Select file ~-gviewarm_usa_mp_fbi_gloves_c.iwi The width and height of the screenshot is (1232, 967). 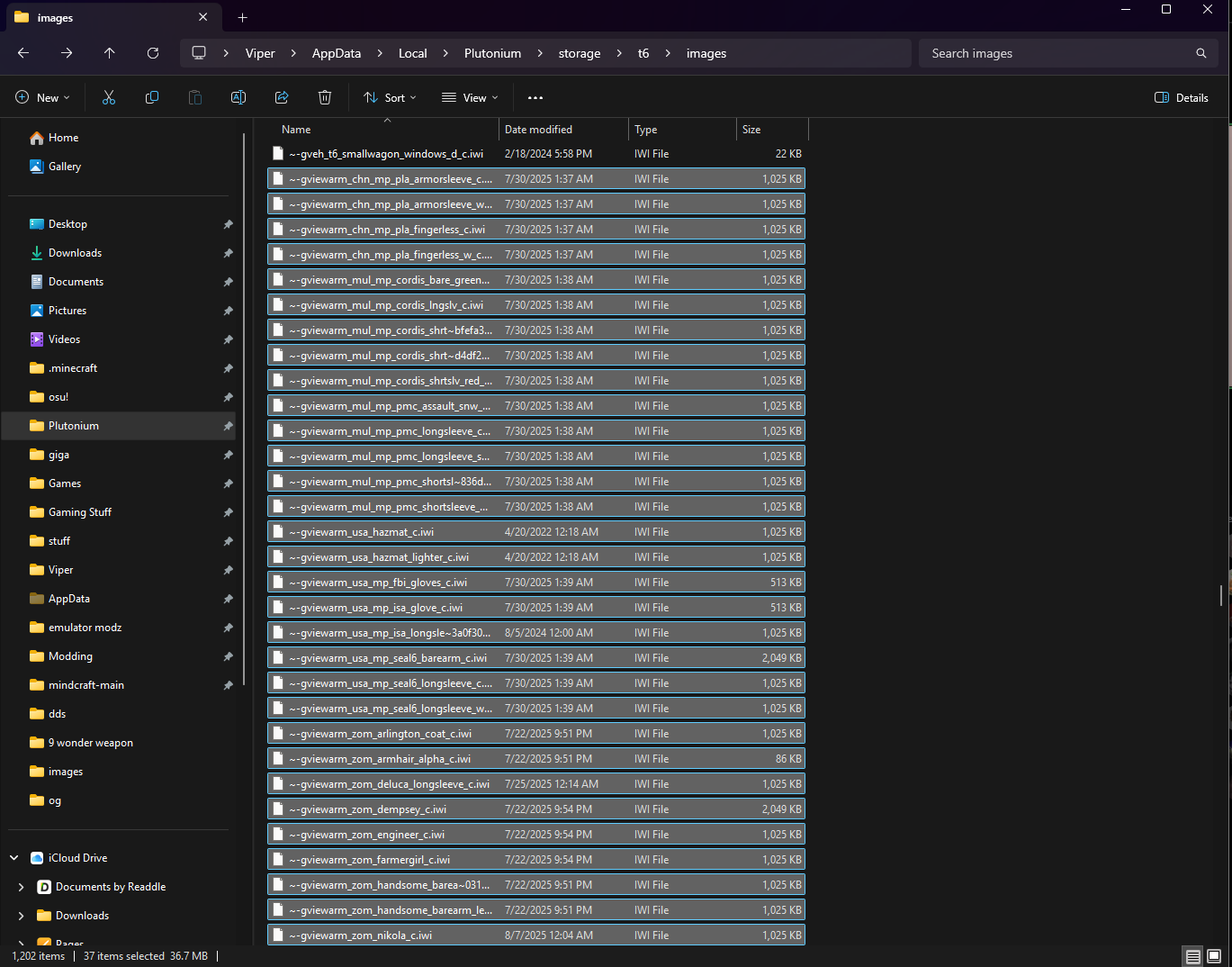(536, 583)
